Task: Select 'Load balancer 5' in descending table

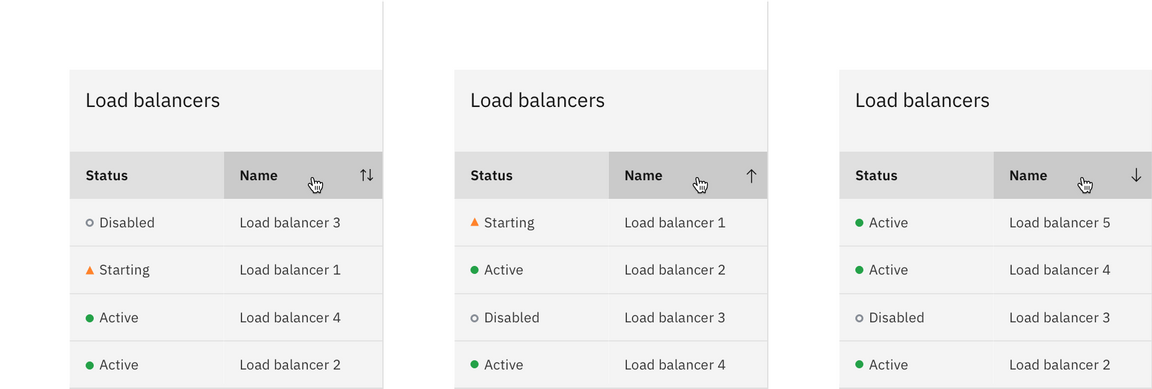Action: pos(1060,222)
